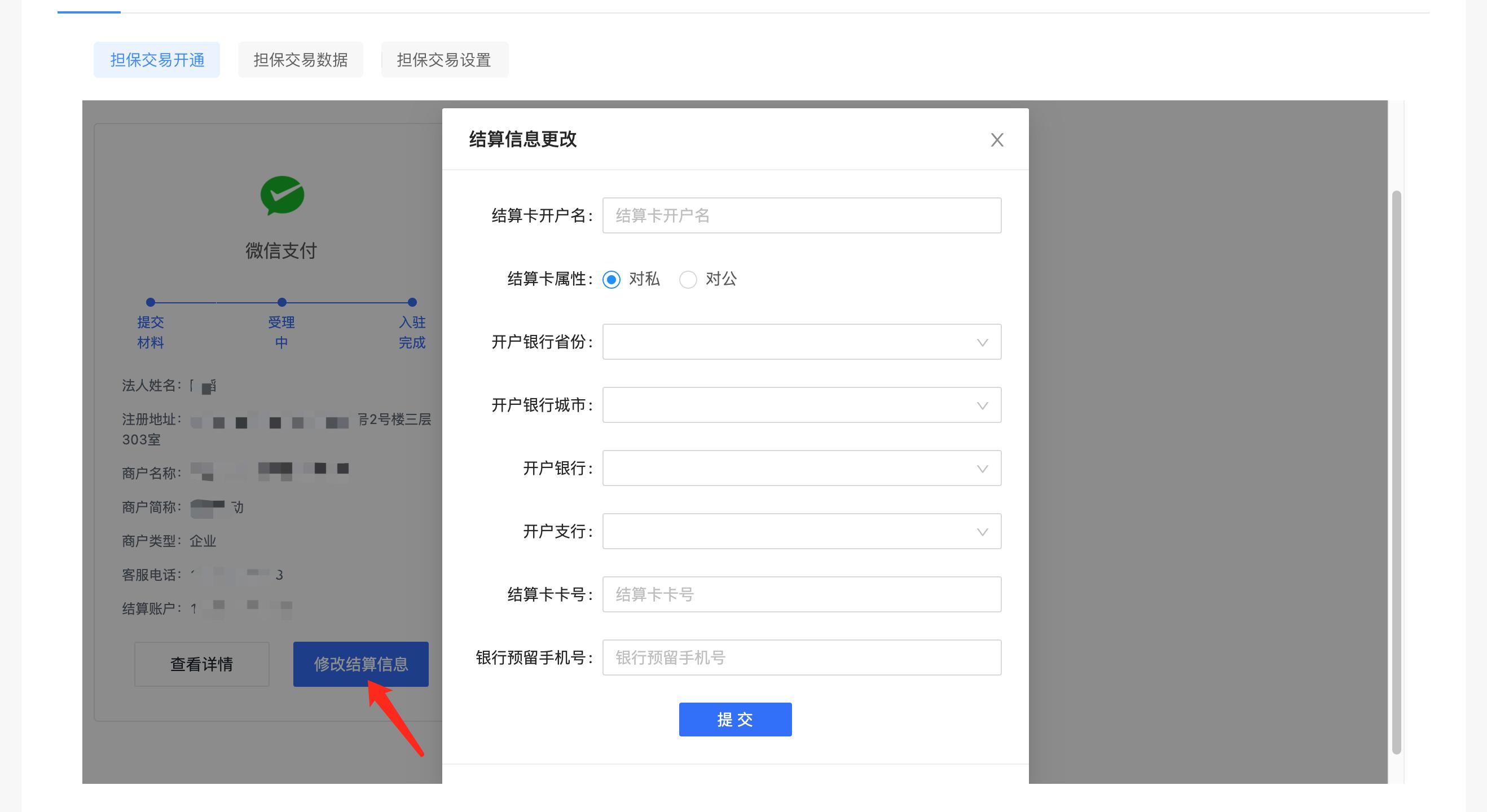Click the 商户简称 label

coord(151,507)
